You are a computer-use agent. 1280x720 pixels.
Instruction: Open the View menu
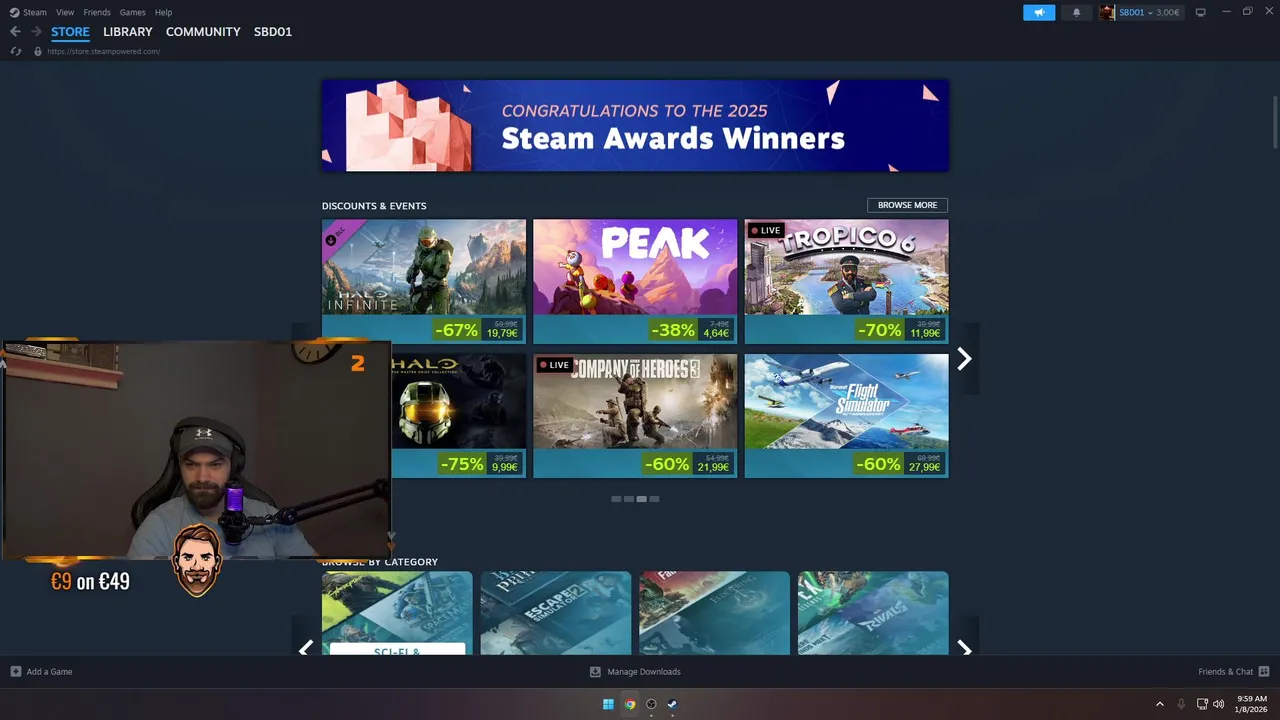click(65, 12)
